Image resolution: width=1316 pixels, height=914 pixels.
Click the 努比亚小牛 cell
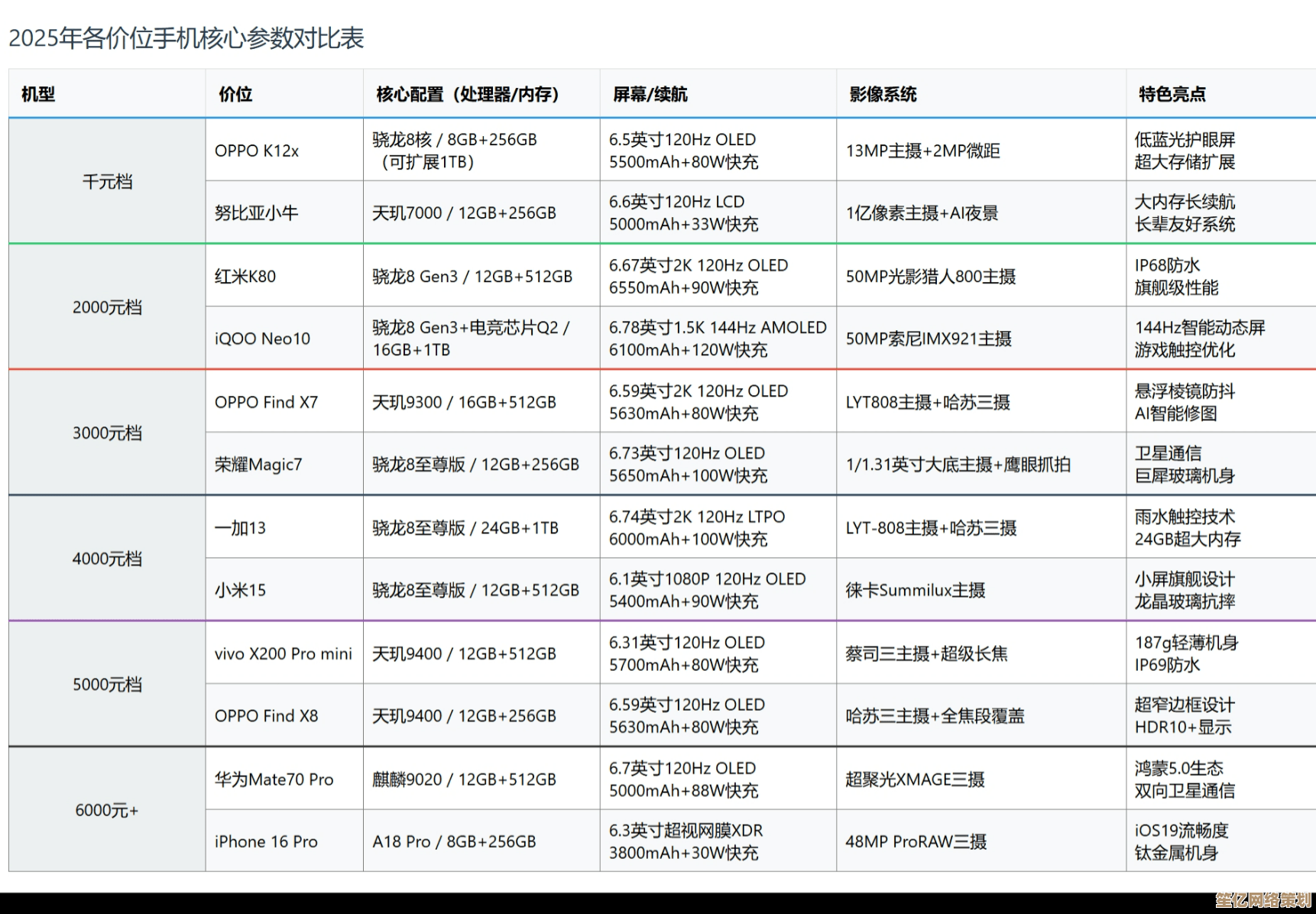pyautogui.click(x=284, y=212)
